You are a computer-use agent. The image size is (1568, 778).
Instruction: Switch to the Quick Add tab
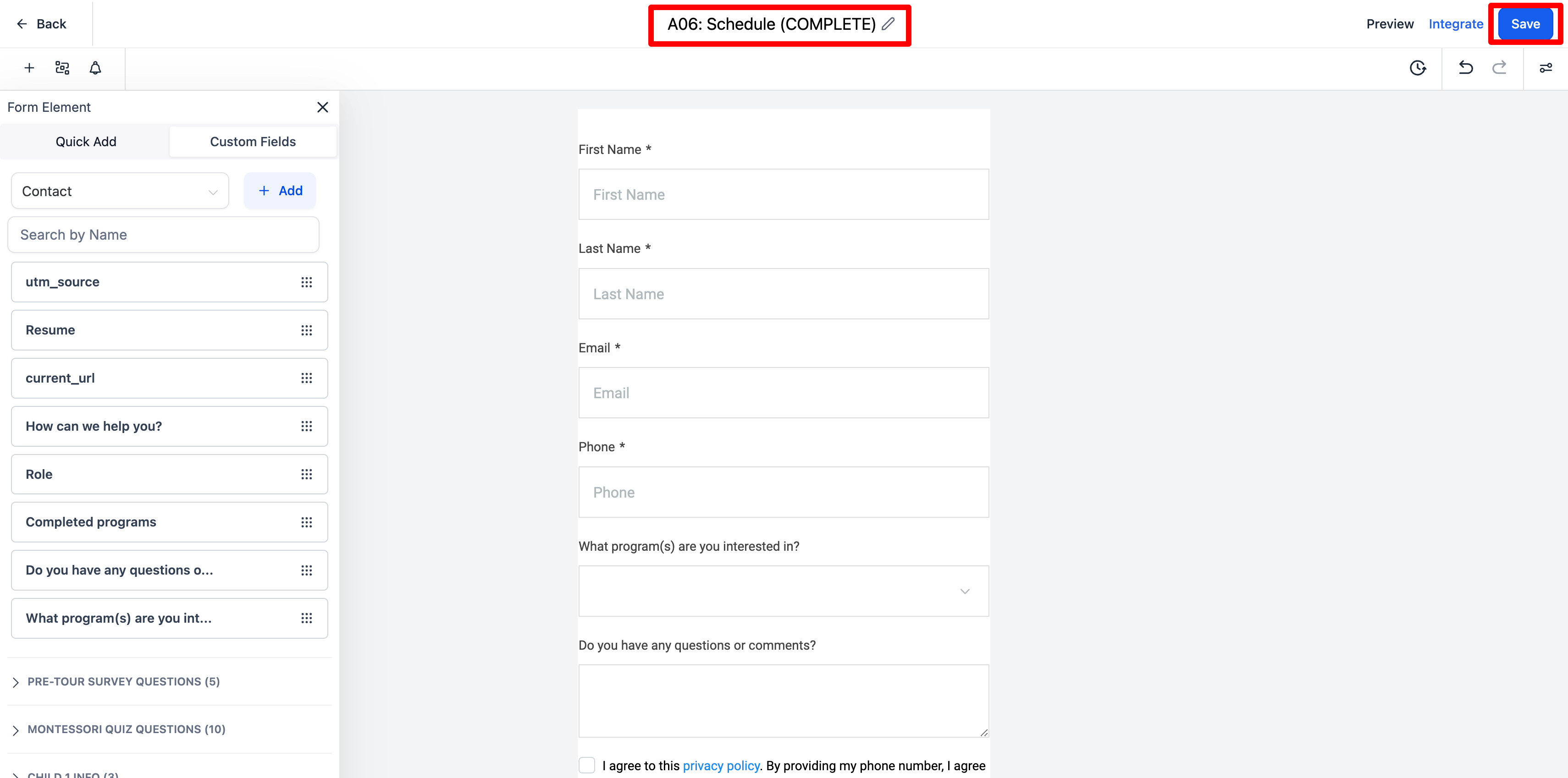click(86, 142)
